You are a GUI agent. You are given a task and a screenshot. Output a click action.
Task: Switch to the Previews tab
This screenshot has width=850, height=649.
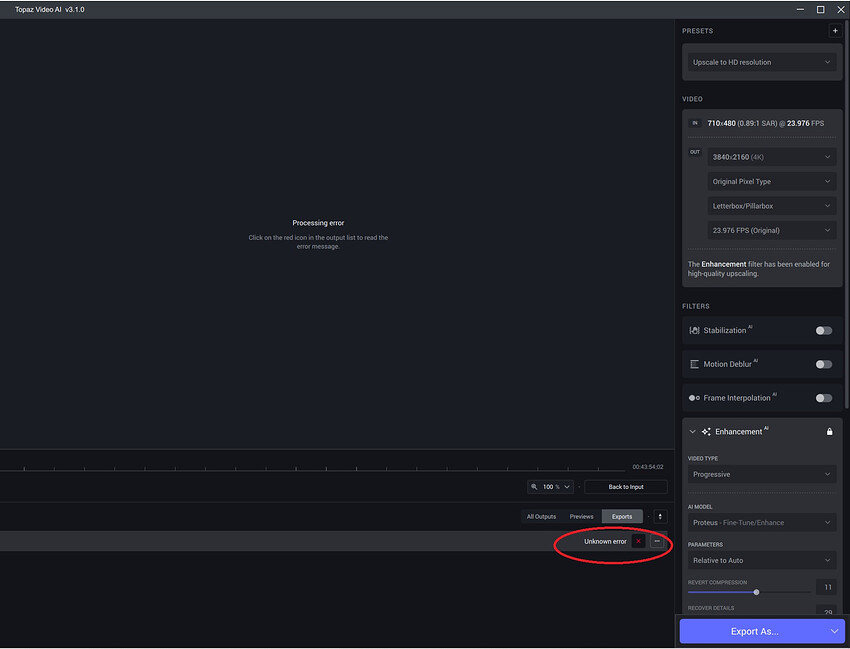[581, 516]
